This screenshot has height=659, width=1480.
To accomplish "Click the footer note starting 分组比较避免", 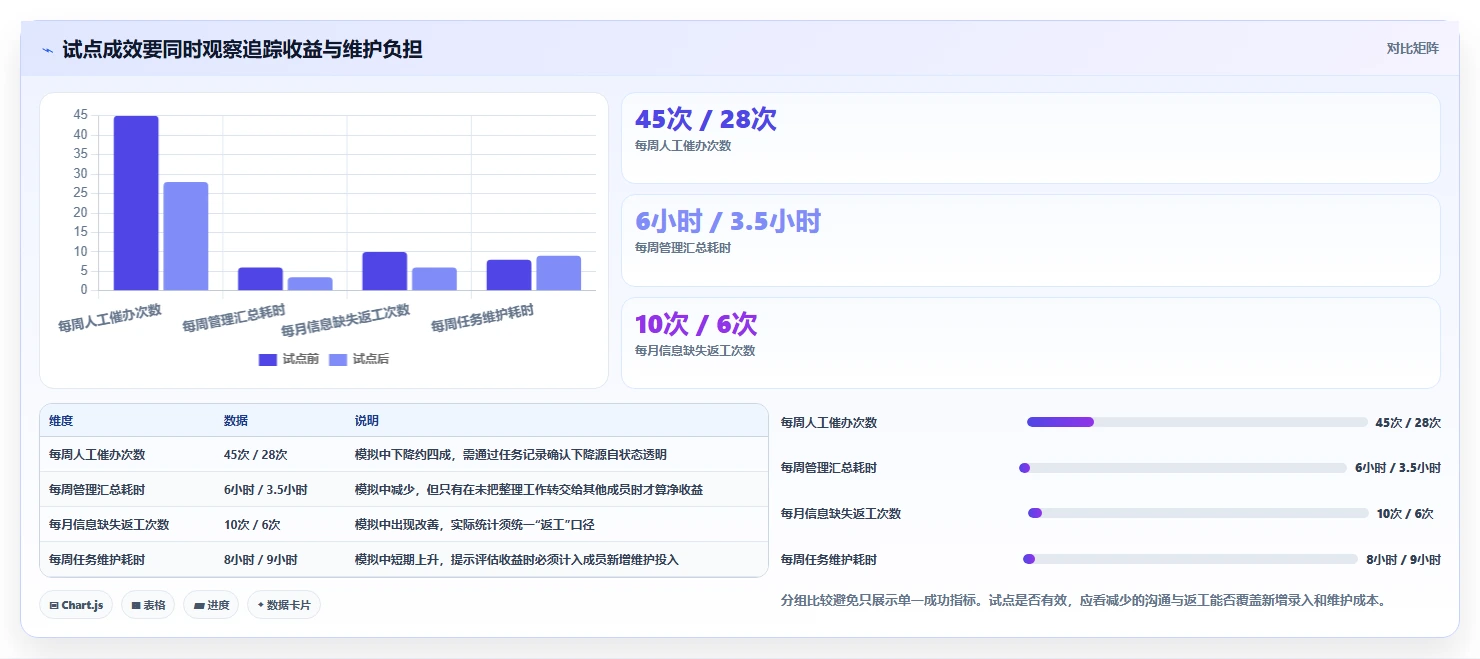I will point(1083,601).
